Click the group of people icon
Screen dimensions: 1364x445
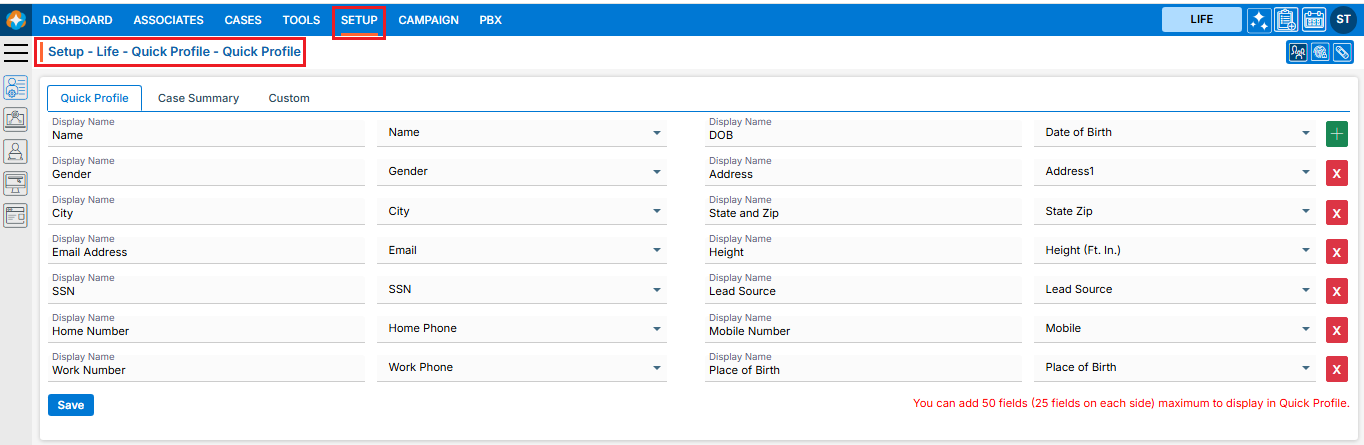(x=1297, y=53)
